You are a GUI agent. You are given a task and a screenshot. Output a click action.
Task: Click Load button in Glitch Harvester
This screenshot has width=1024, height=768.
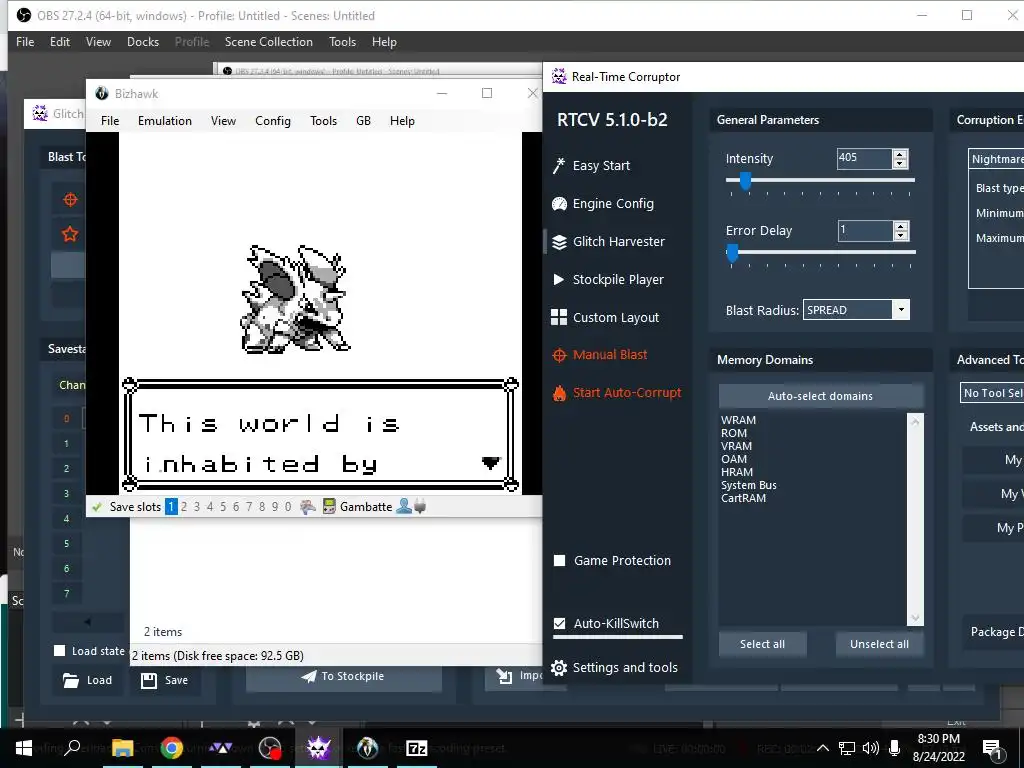point(88,680)
